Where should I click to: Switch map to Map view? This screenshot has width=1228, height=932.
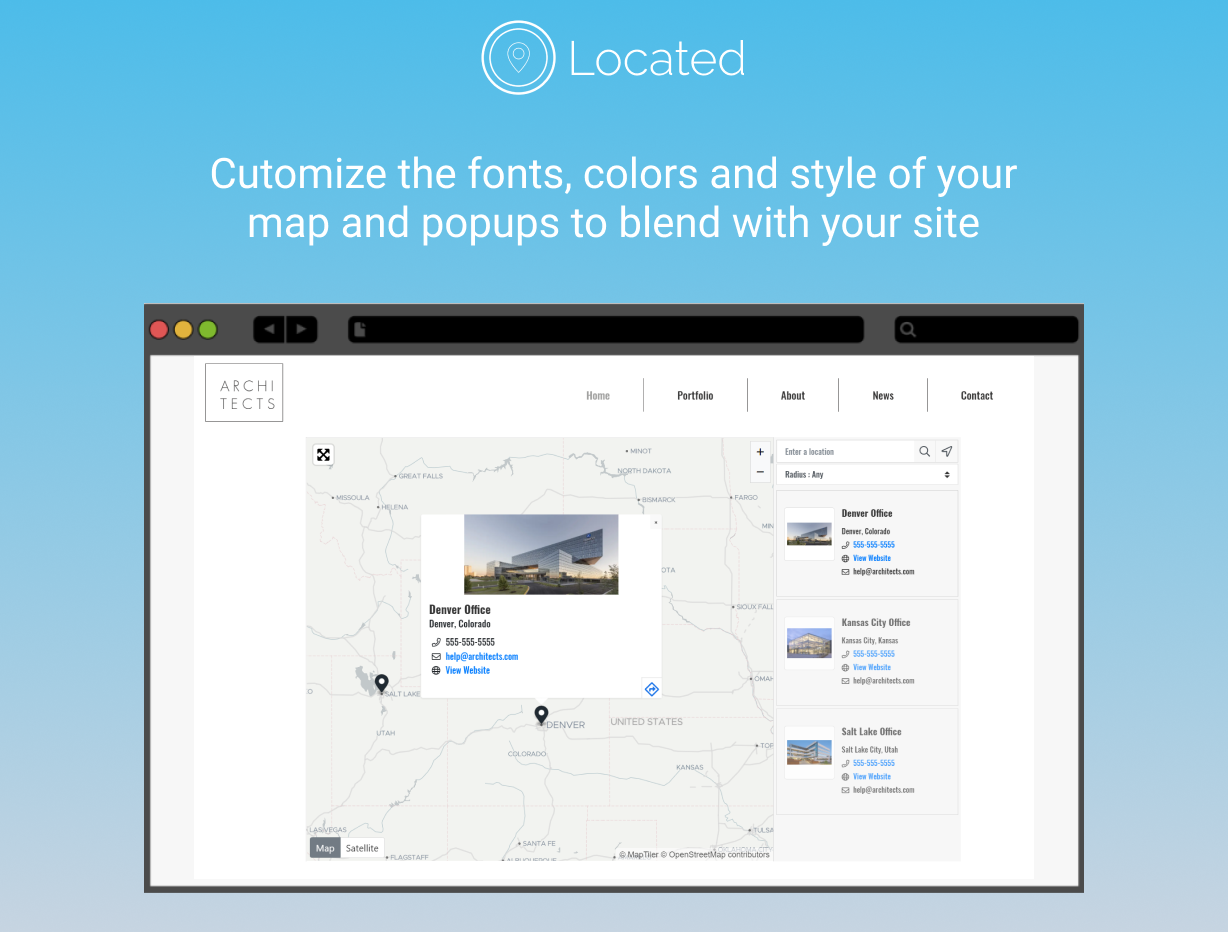(x=325, y=848)
